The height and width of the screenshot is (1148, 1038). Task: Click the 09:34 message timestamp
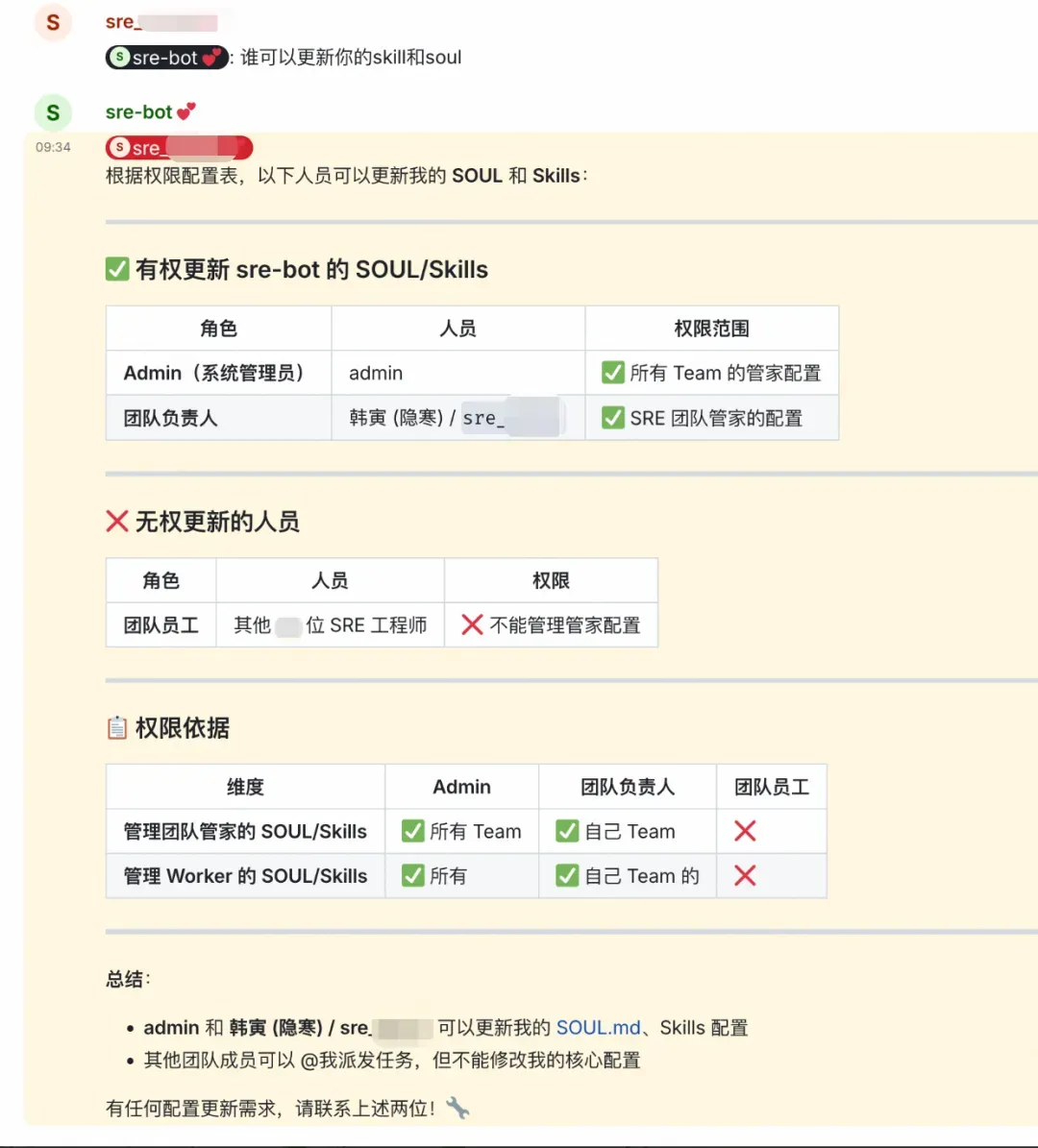53,147
